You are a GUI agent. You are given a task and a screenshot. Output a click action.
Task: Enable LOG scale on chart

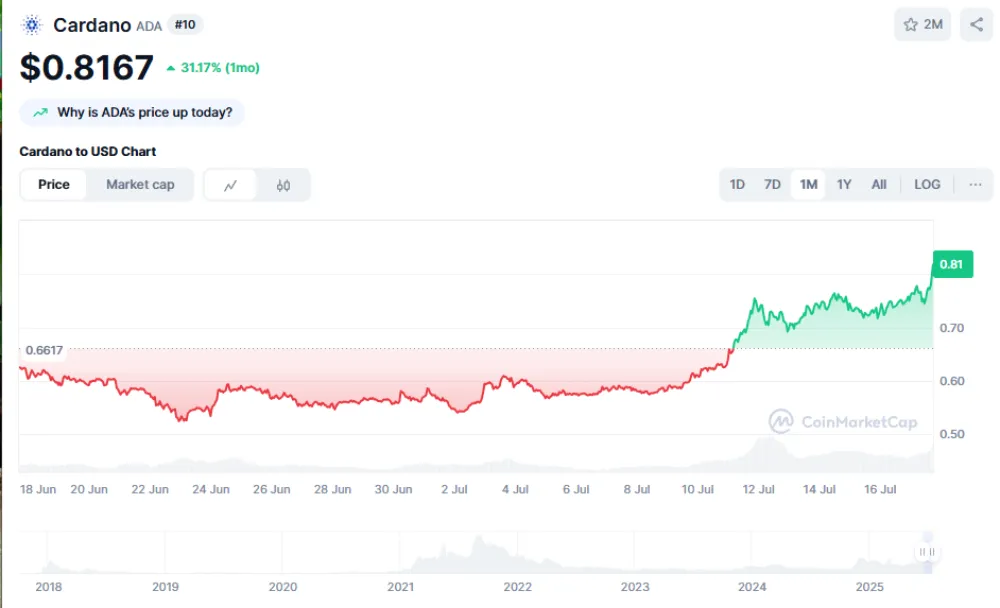(x=927, y=185)
